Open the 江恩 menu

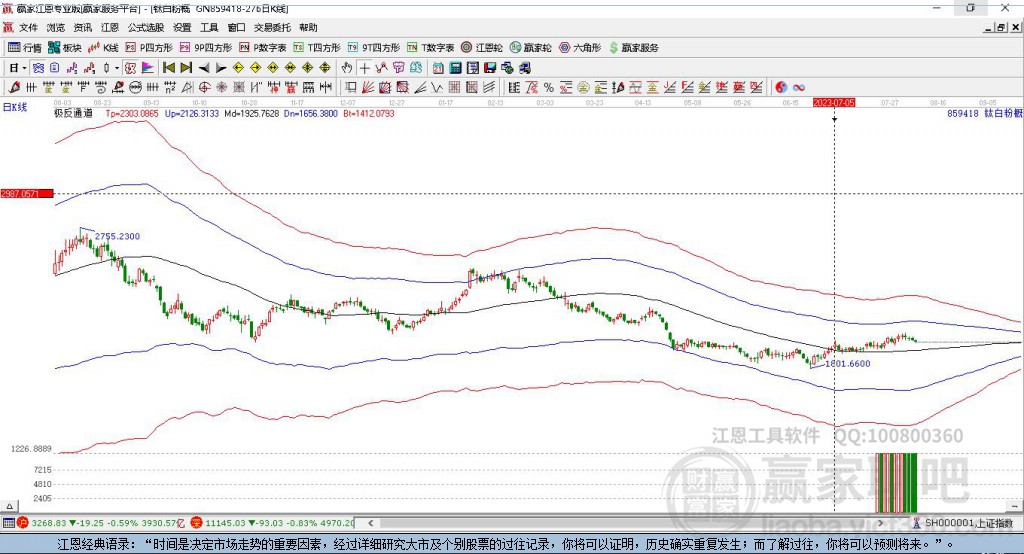pyautogui.click(x=110, y=27)
